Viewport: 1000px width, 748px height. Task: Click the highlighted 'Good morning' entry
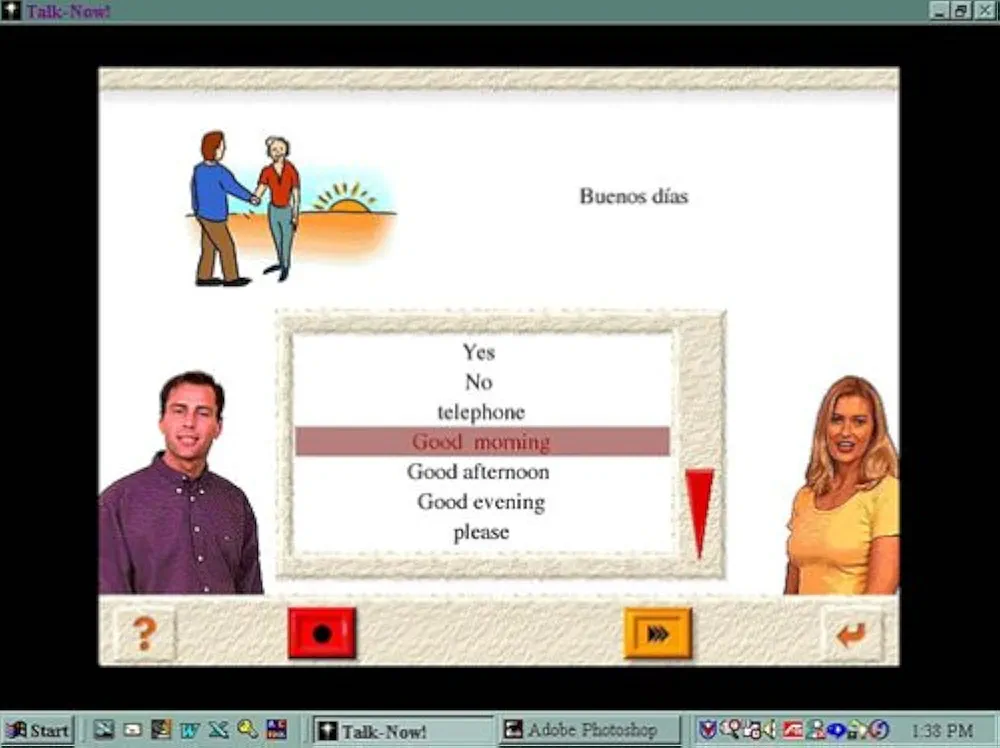click(483, 442)
